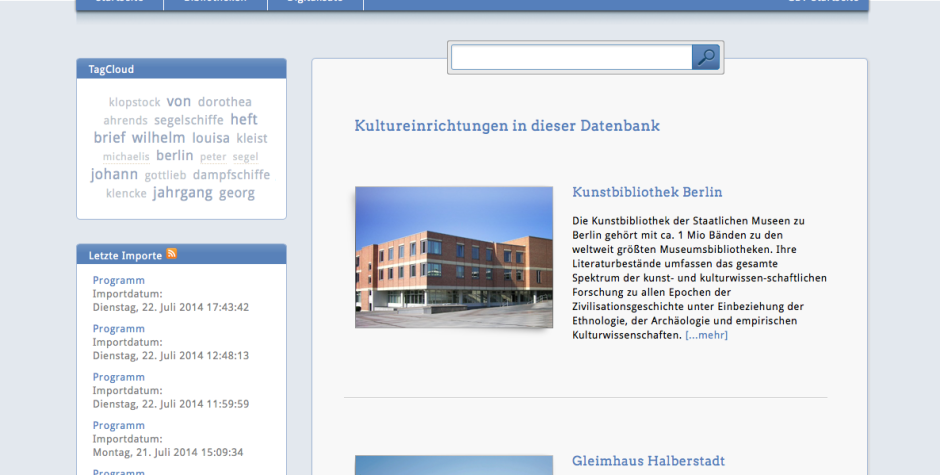Click the magnifier search button
Screen dimensions: 940x475
(x=706, y=58)
